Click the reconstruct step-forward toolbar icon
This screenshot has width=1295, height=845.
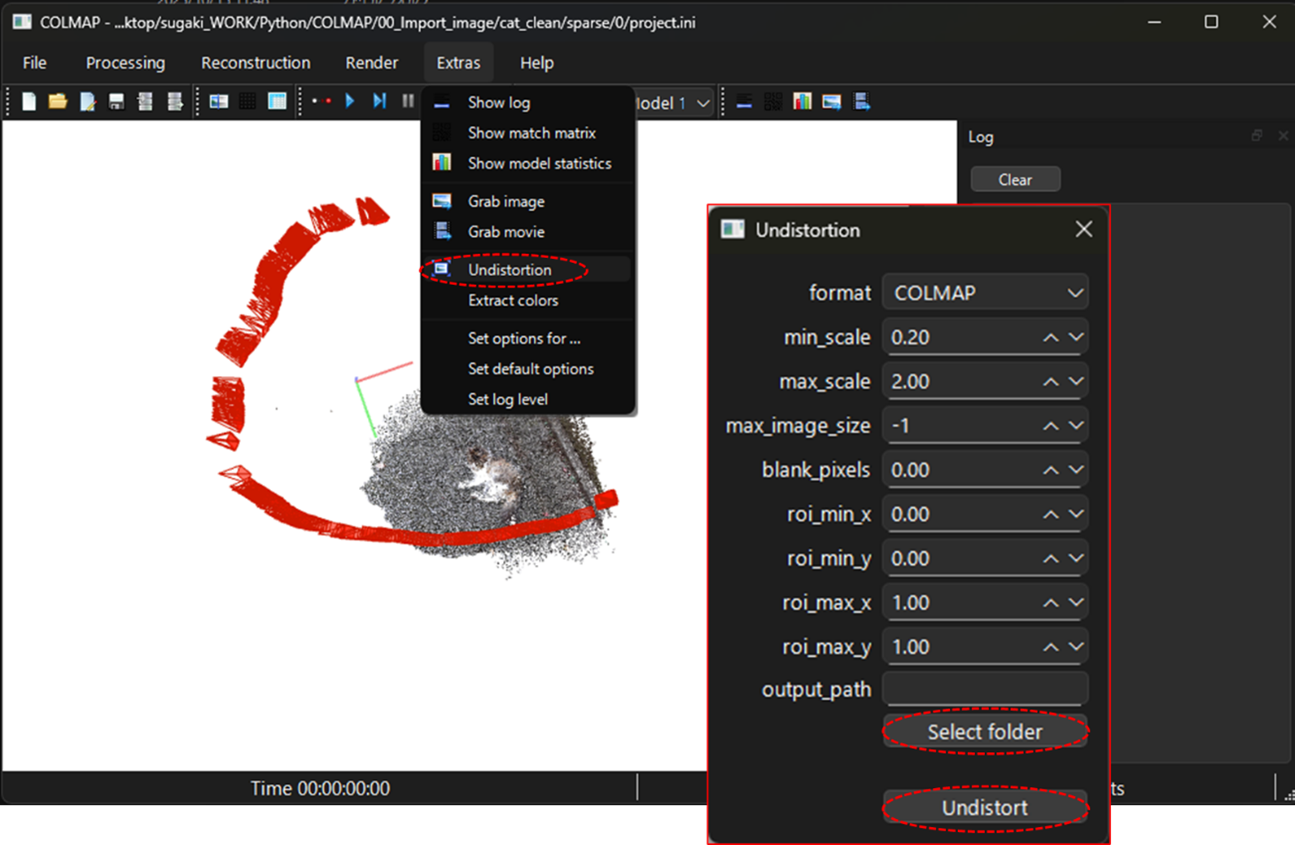pyautogui.click(x=379, y=102)
